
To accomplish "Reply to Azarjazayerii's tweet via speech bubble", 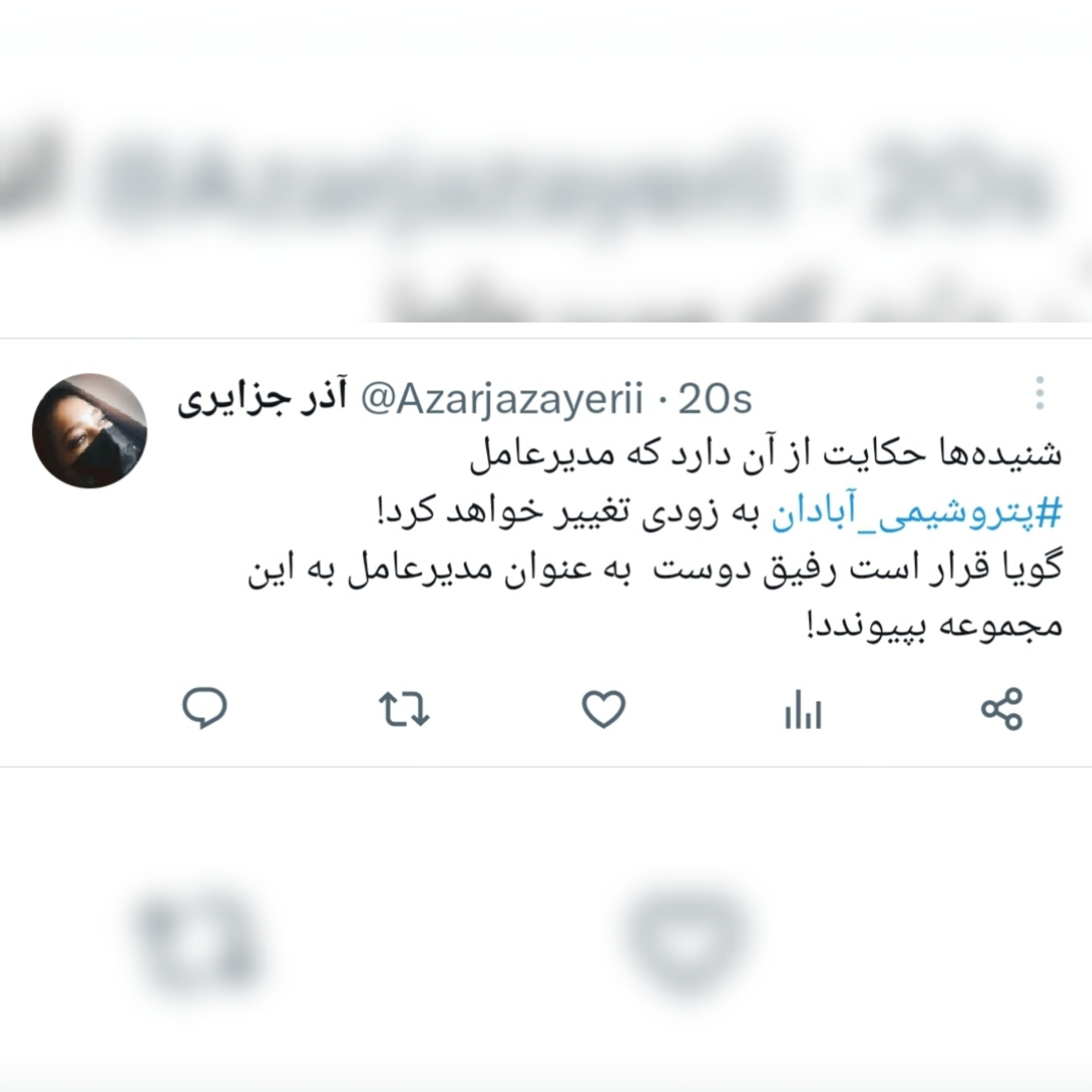I will [x=205, y=709].
